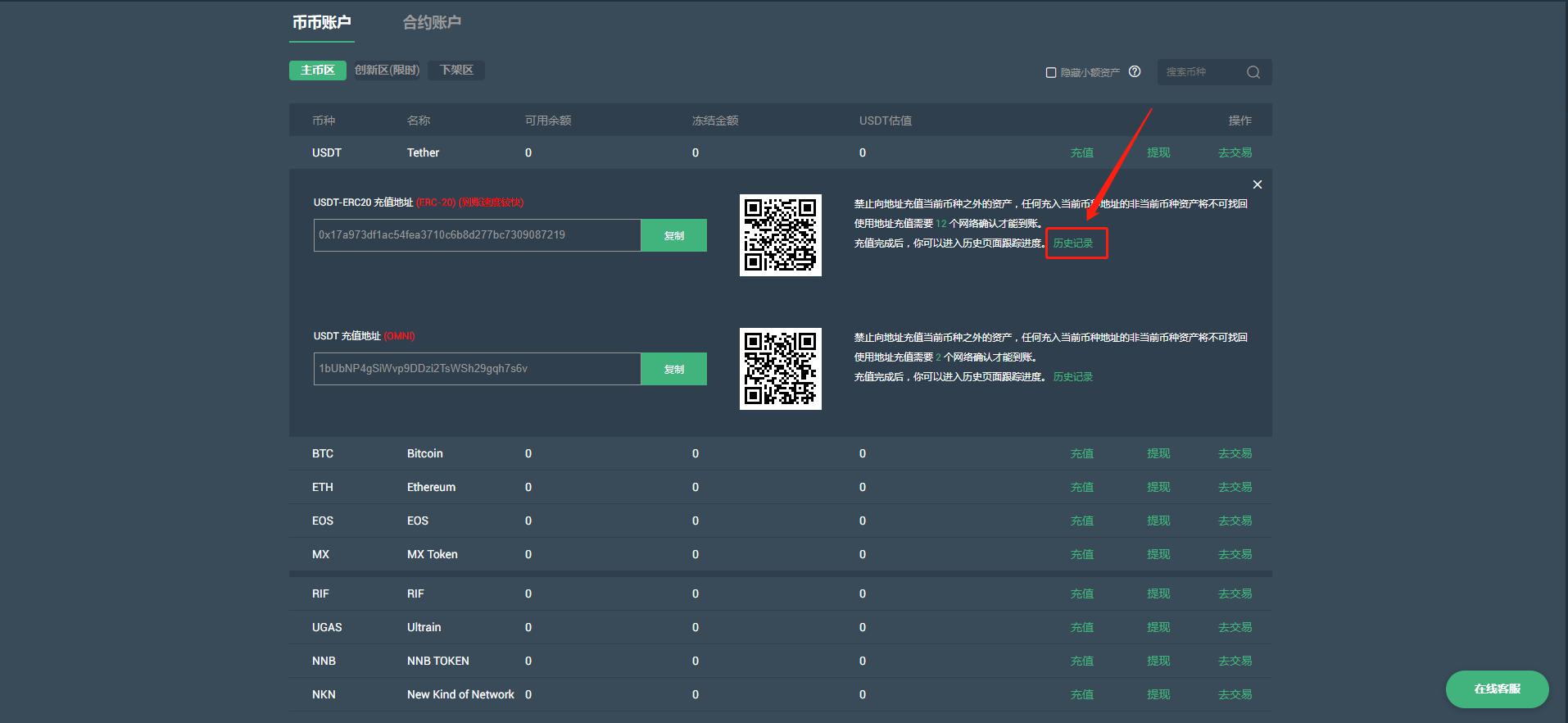
Task: Select 创新区(限时) zone tab
Action: click(387, 70)
